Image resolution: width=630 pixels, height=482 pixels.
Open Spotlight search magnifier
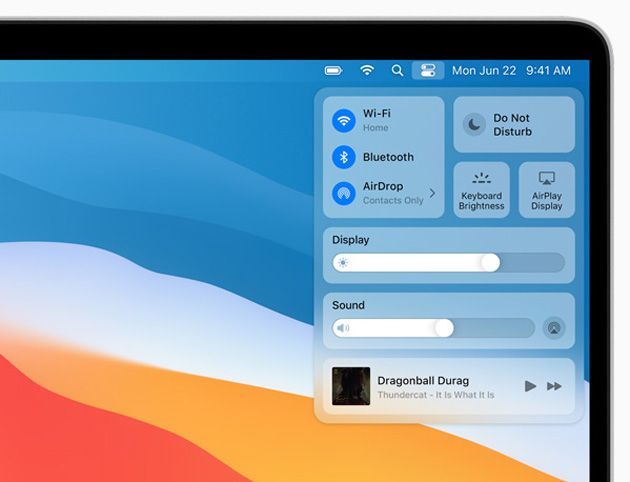[397, 71]
